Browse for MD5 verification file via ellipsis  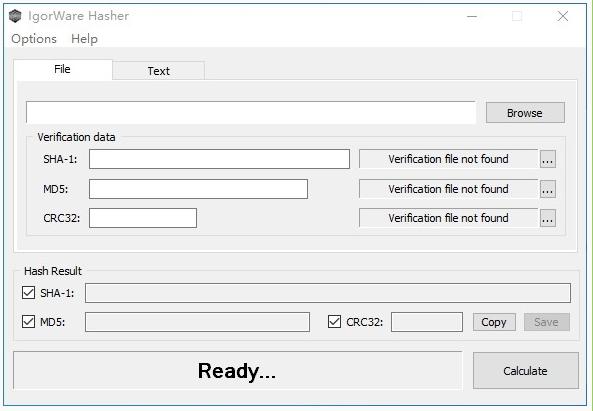tap(548, 189)
